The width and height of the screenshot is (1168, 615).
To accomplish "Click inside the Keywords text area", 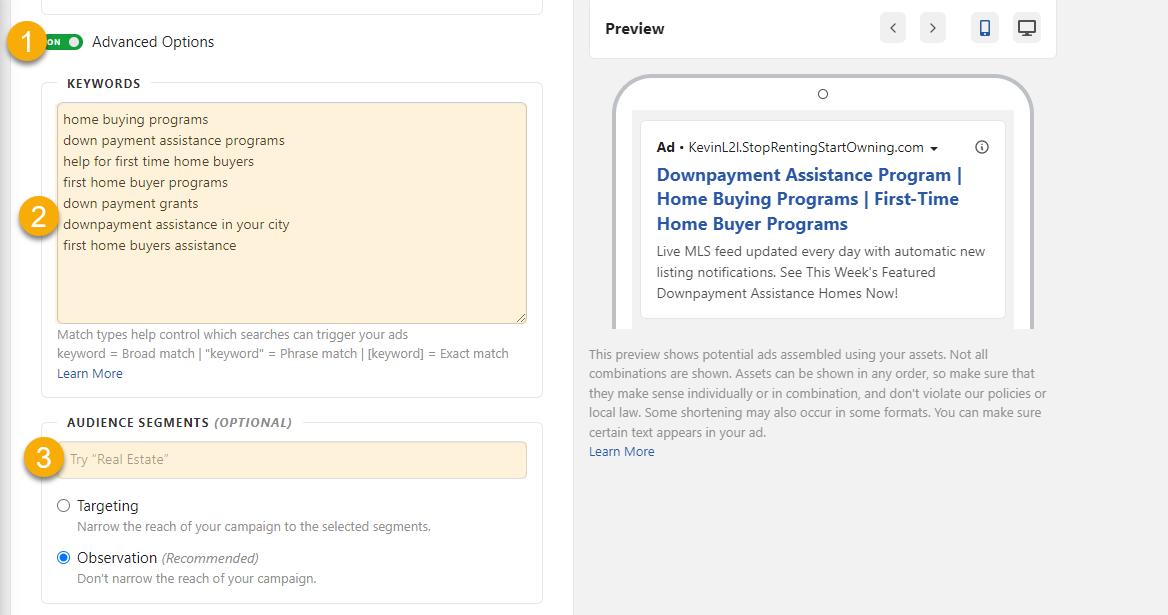I will point(291,280).
